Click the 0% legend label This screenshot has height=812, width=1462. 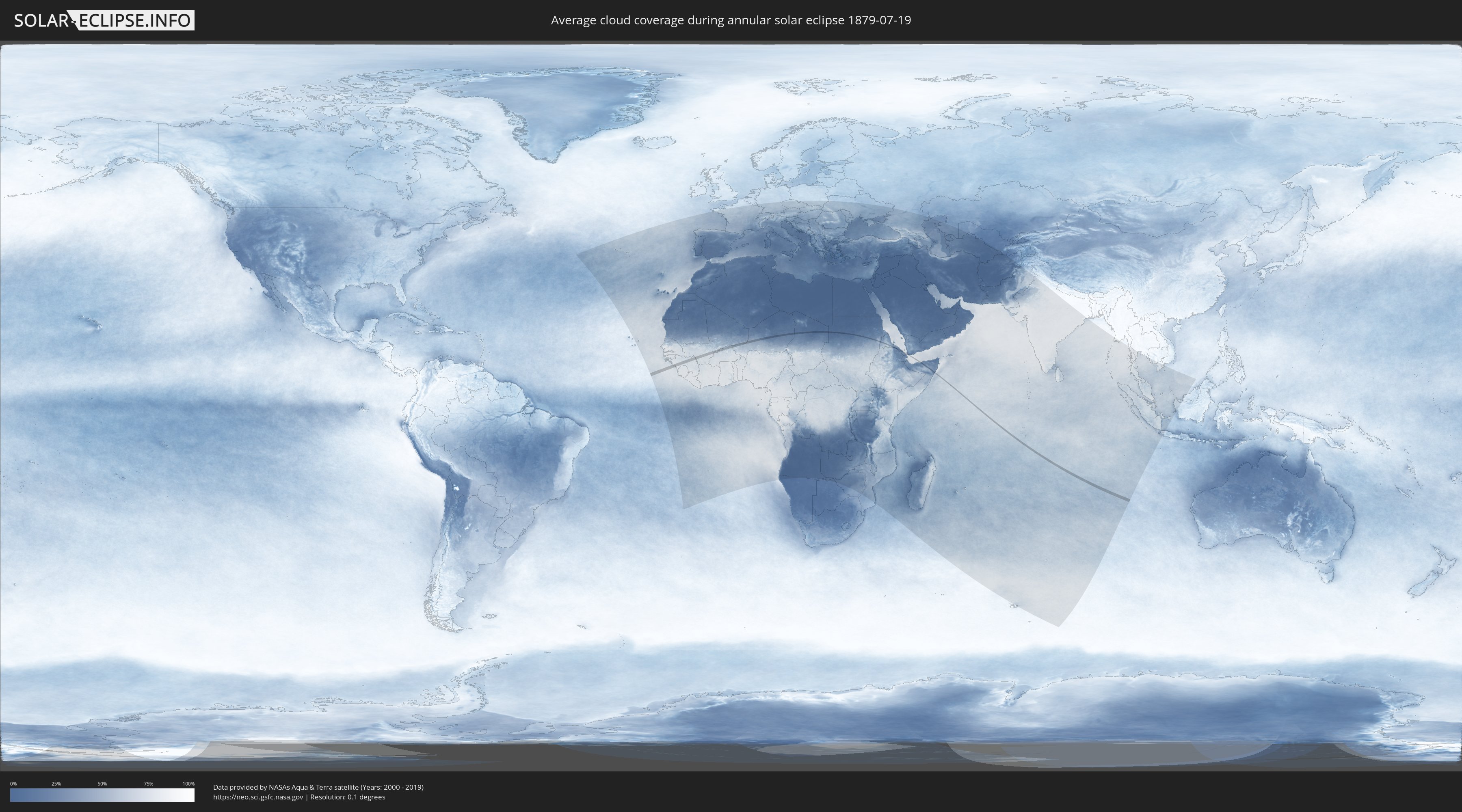coord(13,784)
